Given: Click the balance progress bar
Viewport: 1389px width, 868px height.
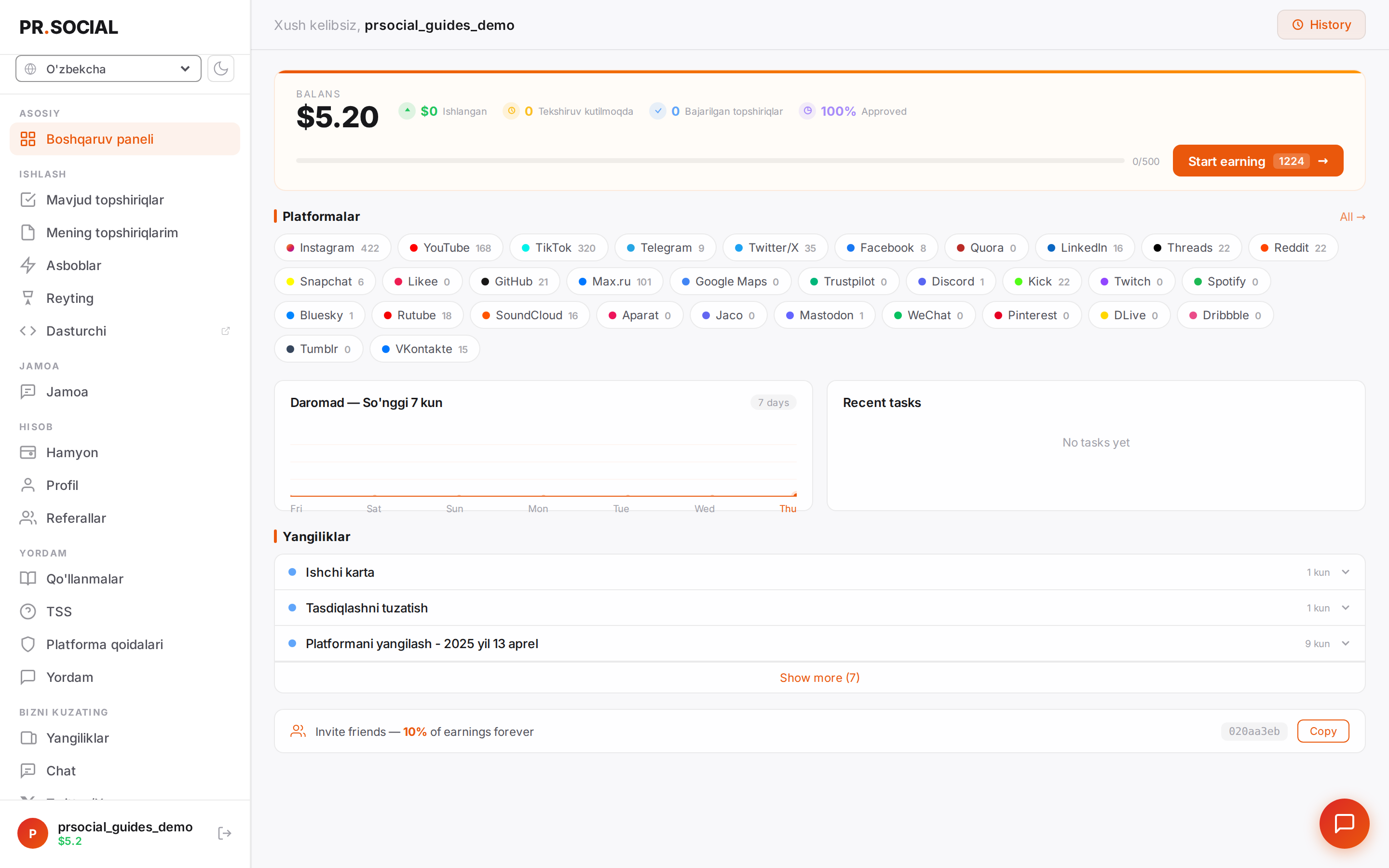Looking at the screenshot, I should click(710, 161).
